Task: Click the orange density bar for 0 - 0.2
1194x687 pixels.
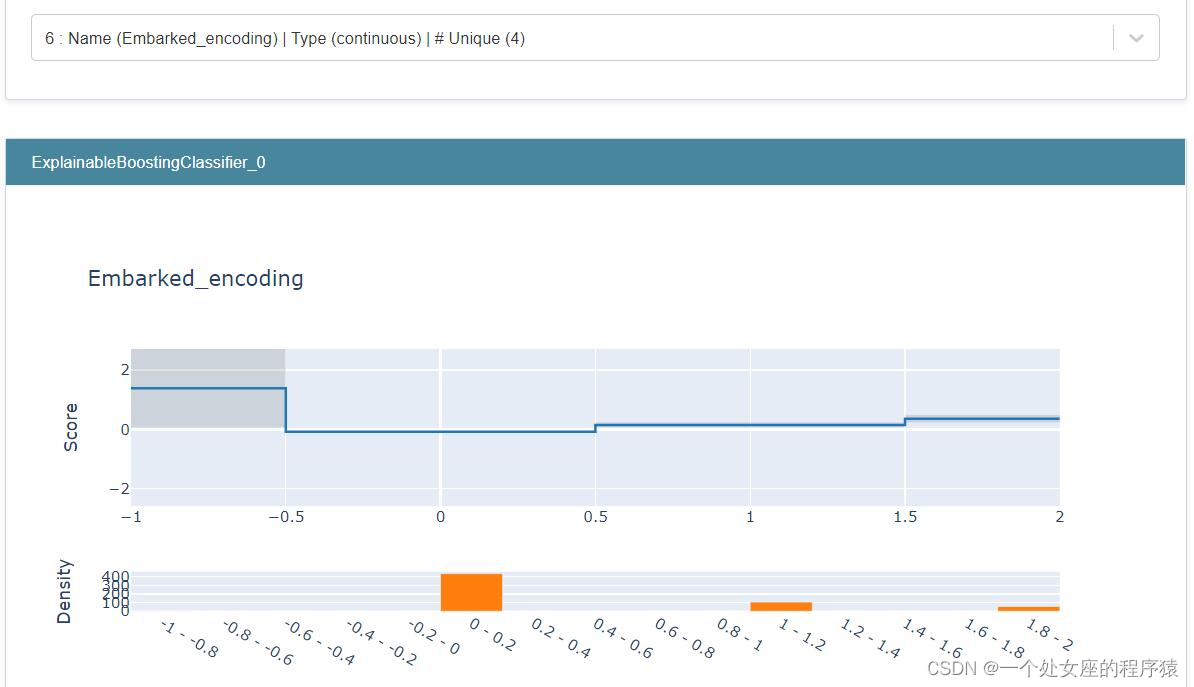Action: pyautogui.click(x=471, y=592)
